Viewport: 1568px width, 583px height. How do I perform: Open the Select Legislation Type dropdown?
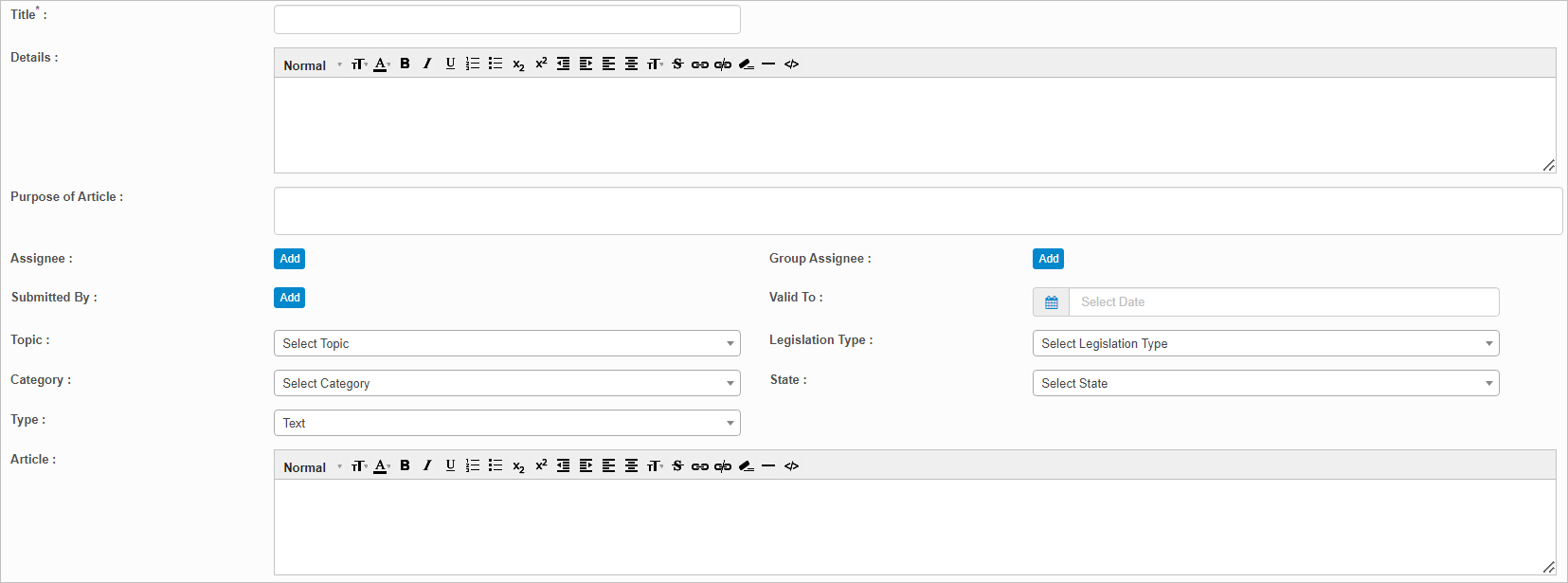[x=1265, y=343]
